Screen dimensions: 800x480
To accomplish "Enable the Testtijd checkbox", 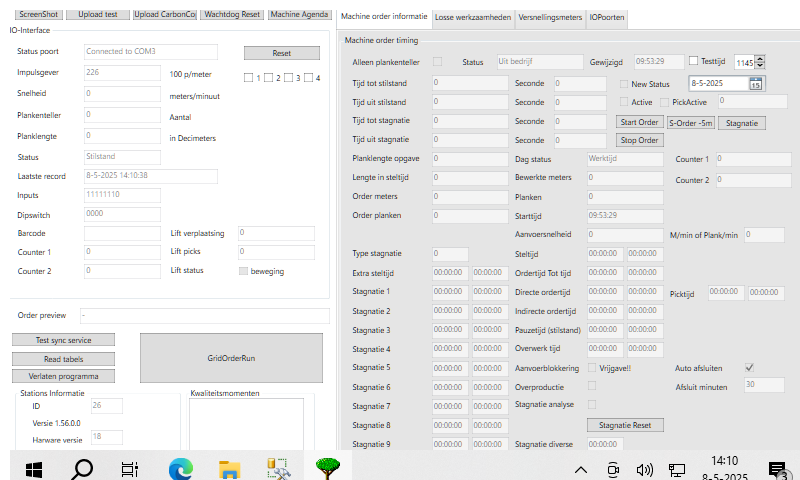I will [x=694, y=61].
